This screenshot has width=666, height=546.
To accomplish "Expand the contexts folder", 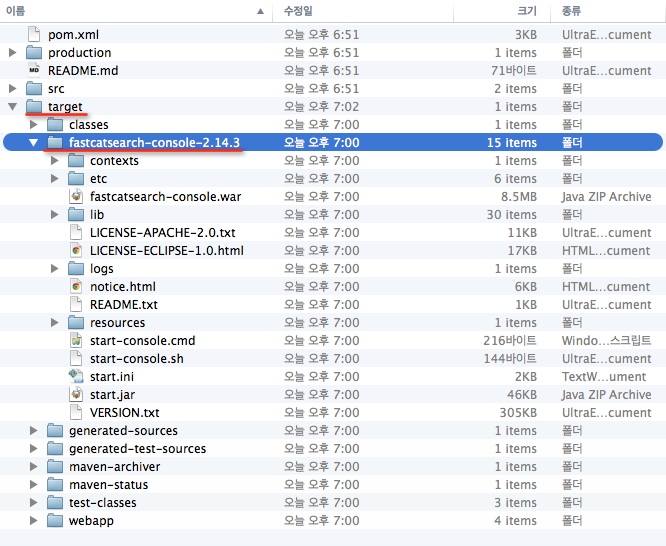I will (54, 161).
